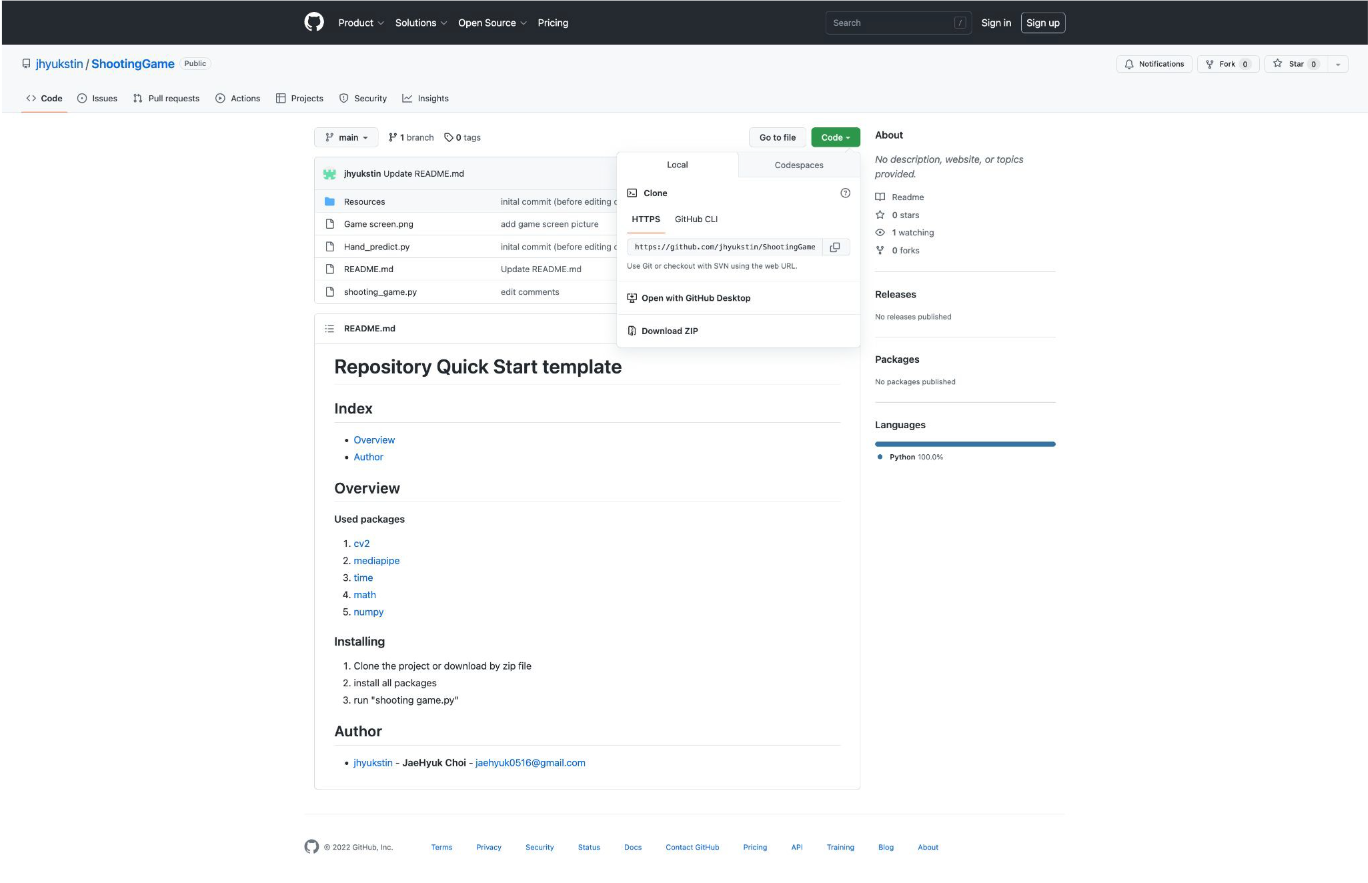Viewport: 1368px width, 883px height.
Task: Open the Projects tab
Action: click(x=300, y=98)
